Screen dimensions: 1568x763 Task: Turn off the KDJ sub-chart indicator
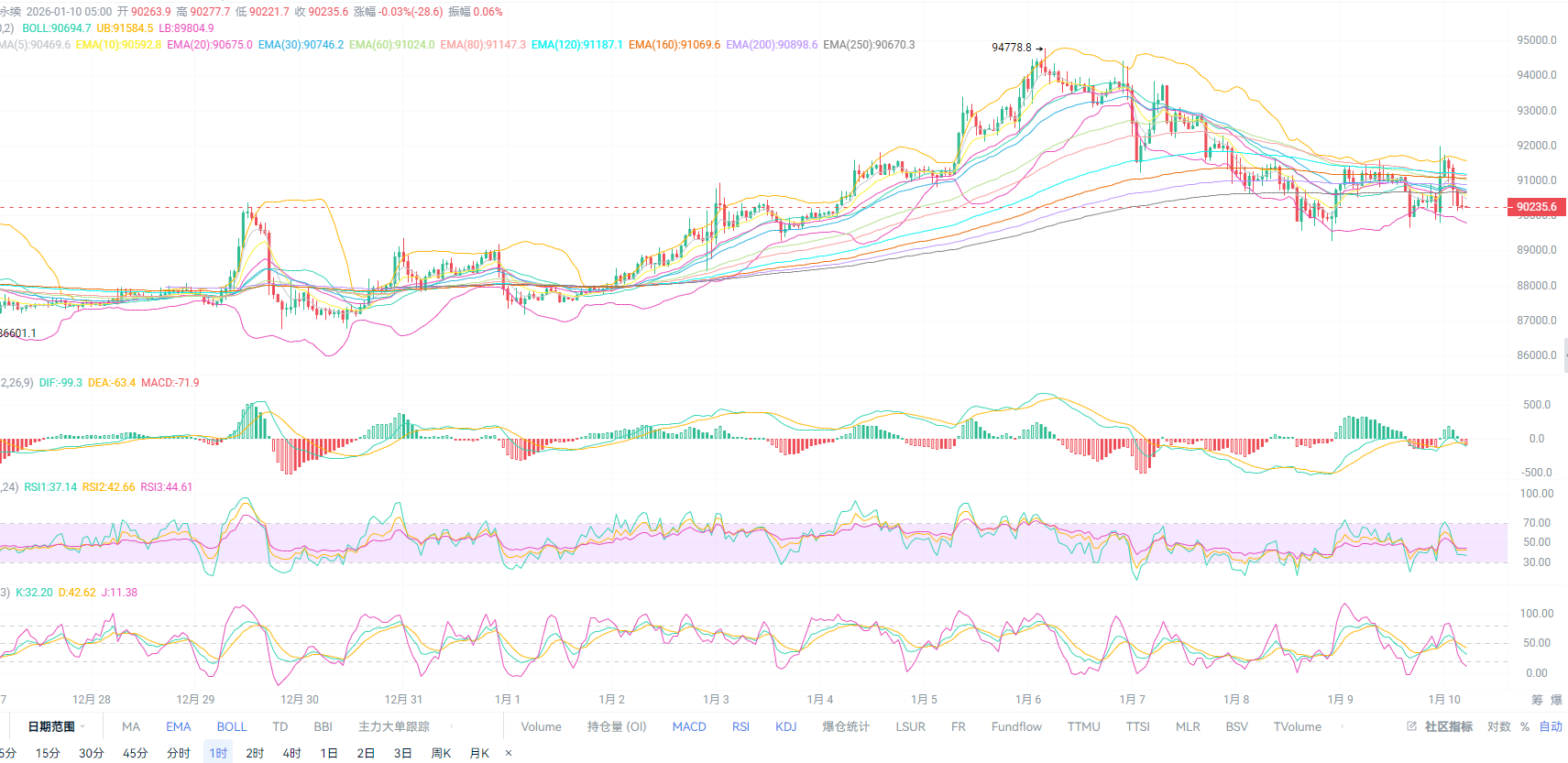coord(785,726)
